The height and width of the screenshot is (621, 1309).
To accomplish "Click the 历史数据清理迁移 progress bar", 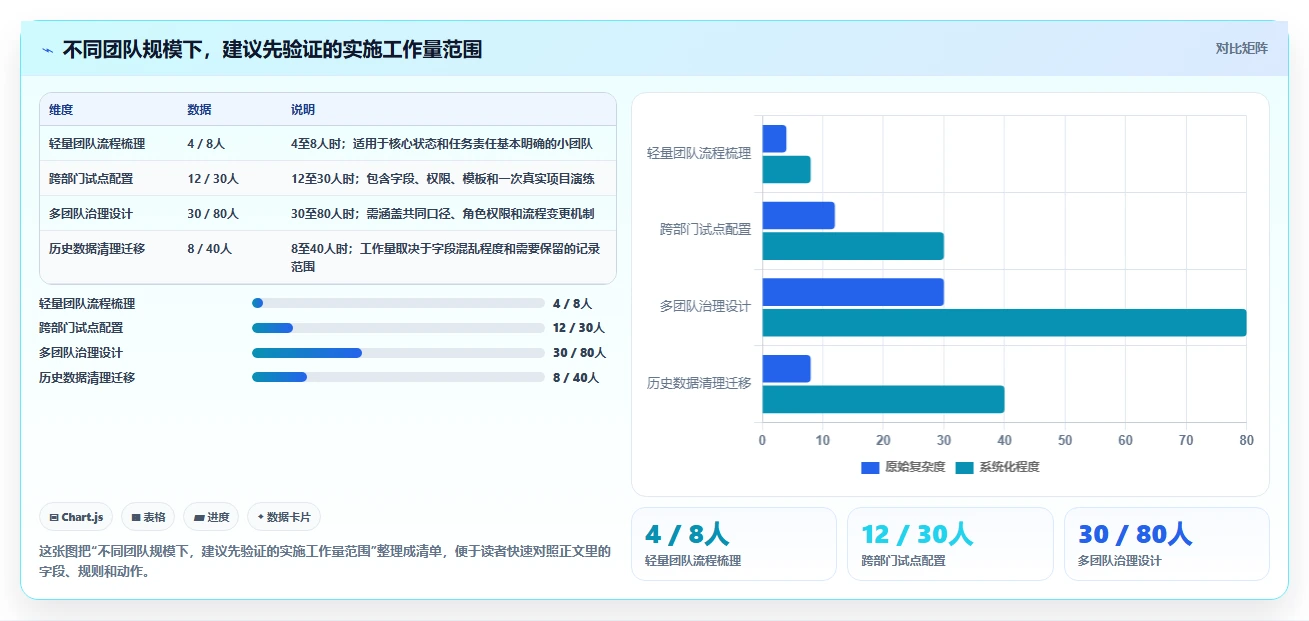I will click(398, 377).
